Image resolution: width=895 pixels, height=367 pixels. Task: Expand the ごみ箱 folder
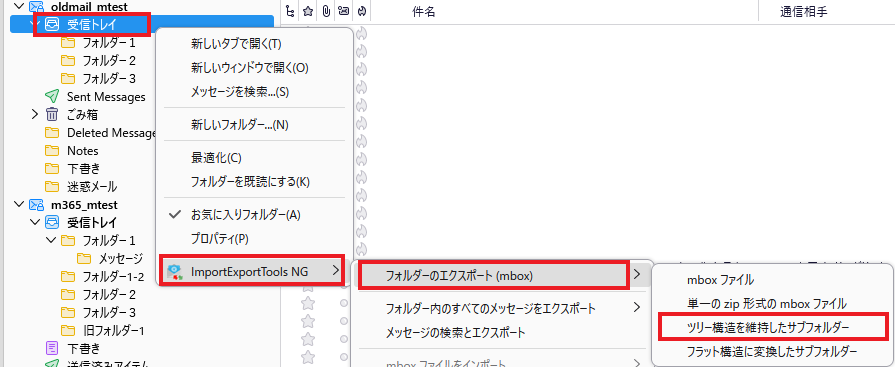[35, 115]
